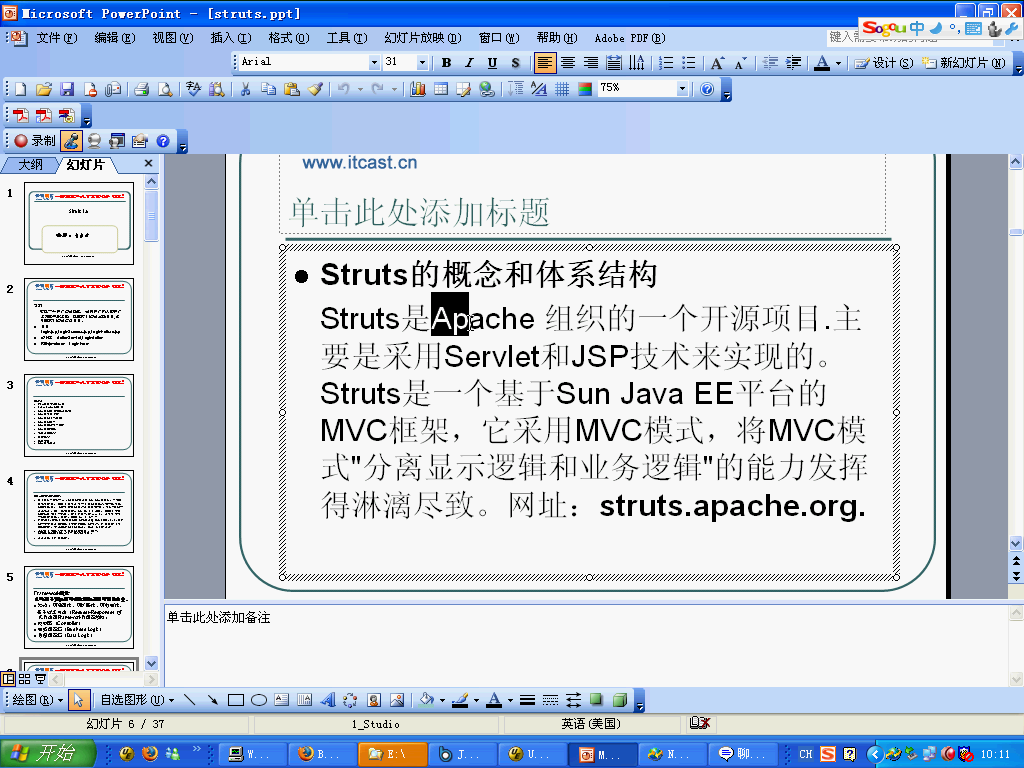Open the 插入(I) menu

[231, 38]
